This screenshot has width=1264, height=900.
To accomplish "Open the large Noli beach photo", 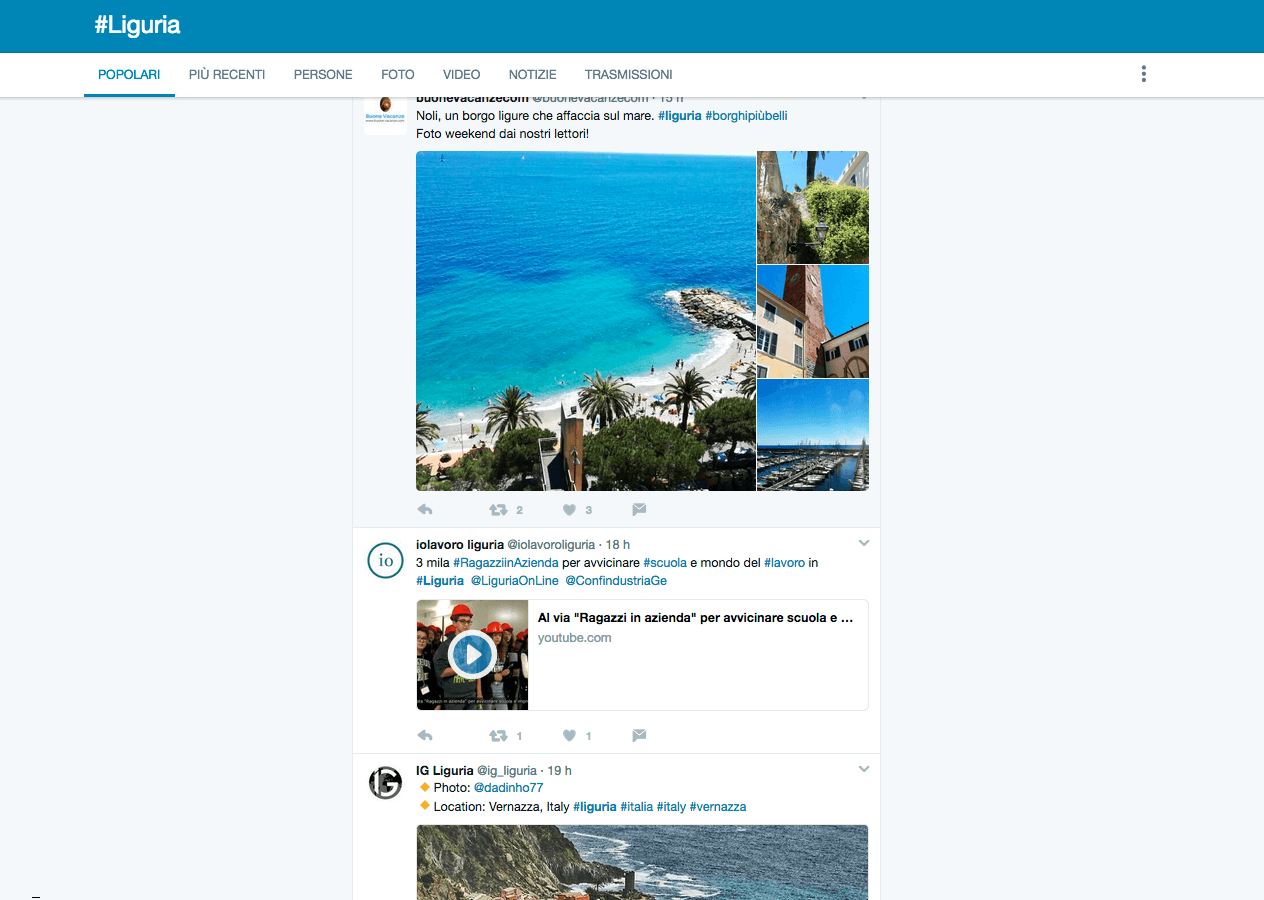I will click(586, 321).
